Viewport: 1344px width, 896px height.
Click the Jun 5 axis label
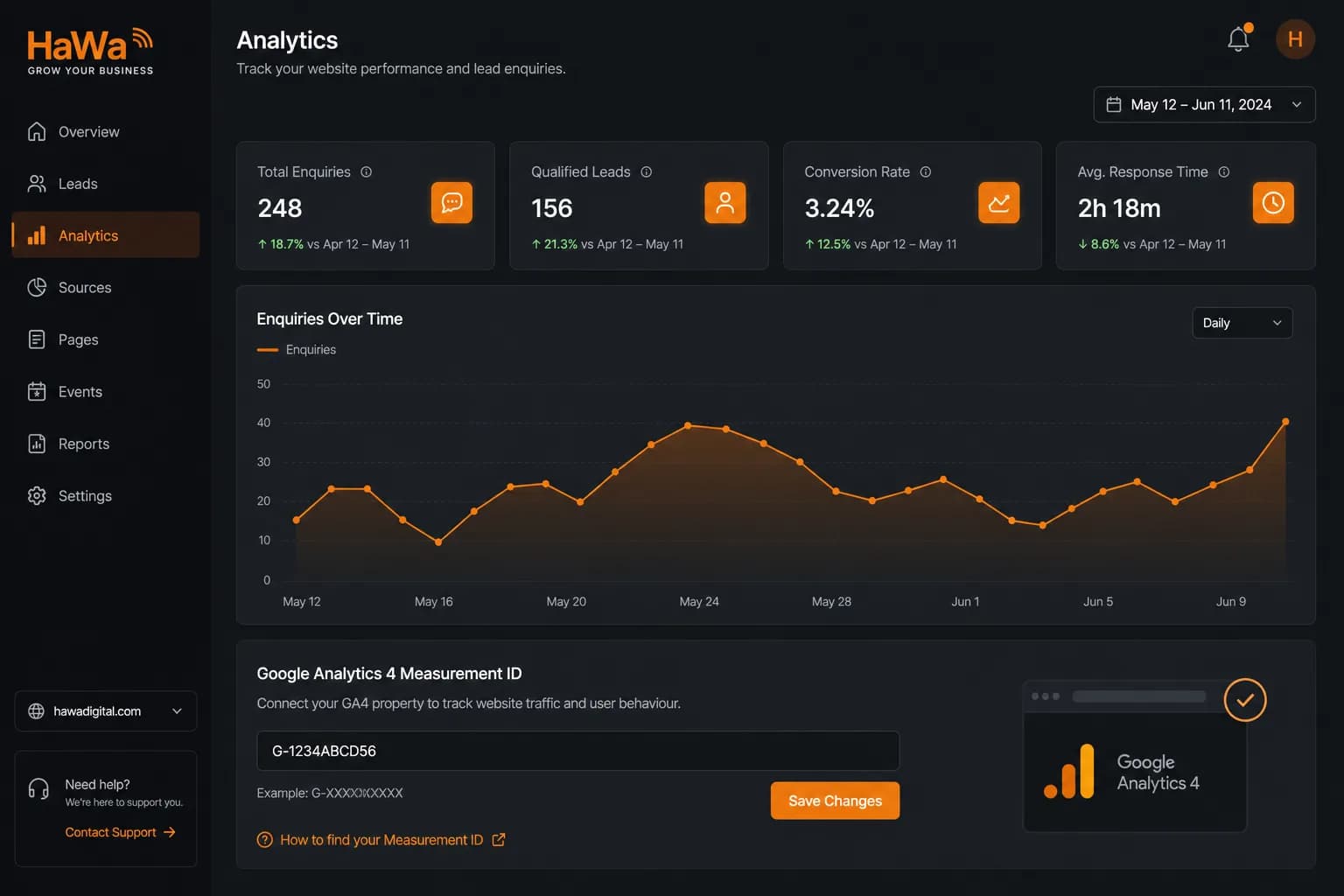point(1098,601)
